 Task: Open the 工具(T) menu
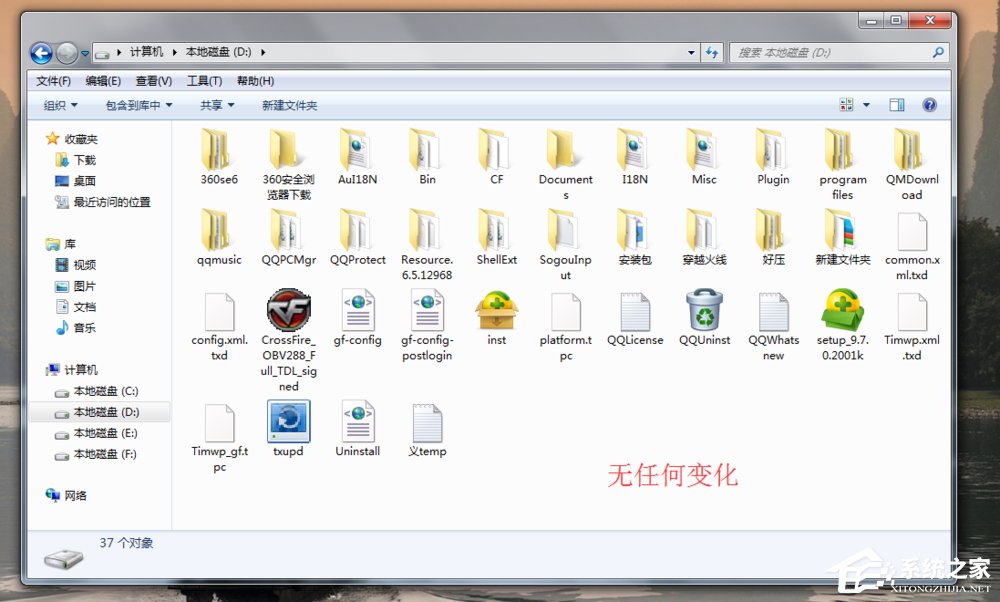[x=204, y=81]
